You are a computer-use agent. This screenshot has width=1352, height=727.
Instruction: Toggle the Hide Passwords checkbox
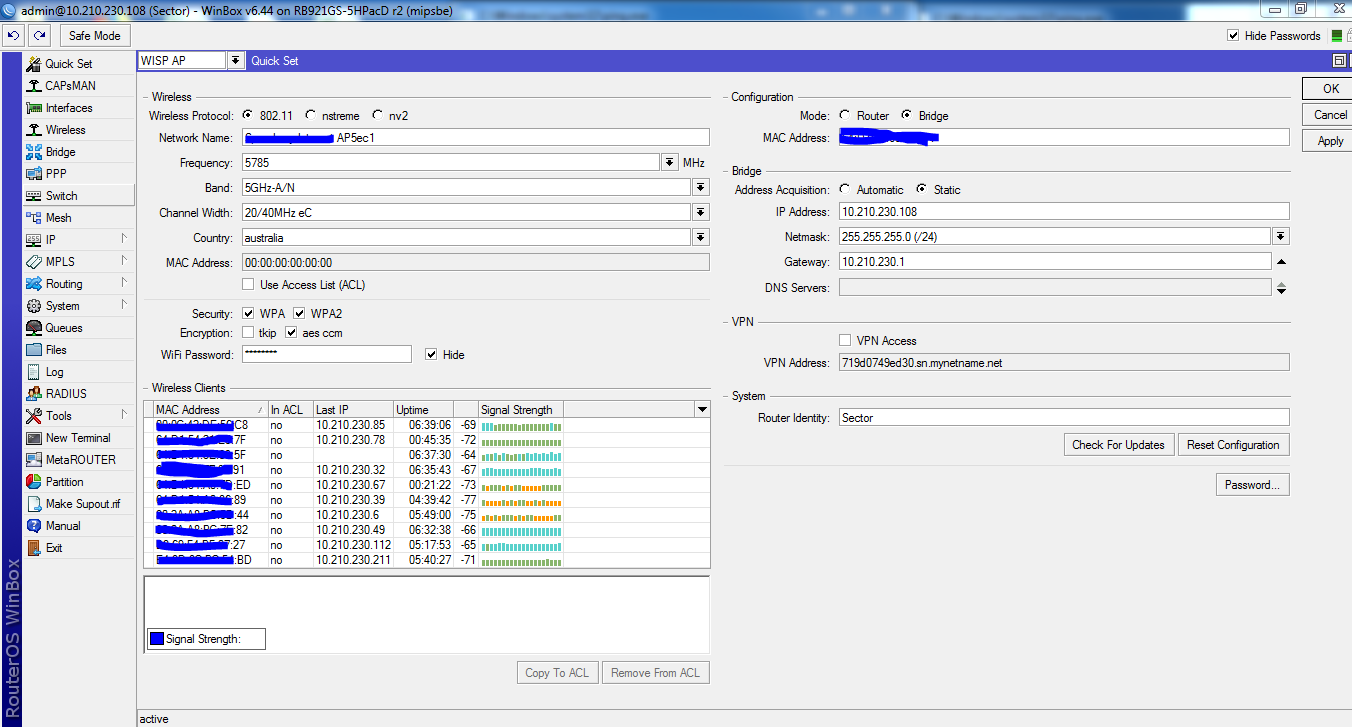click(x=1233, y=36)
